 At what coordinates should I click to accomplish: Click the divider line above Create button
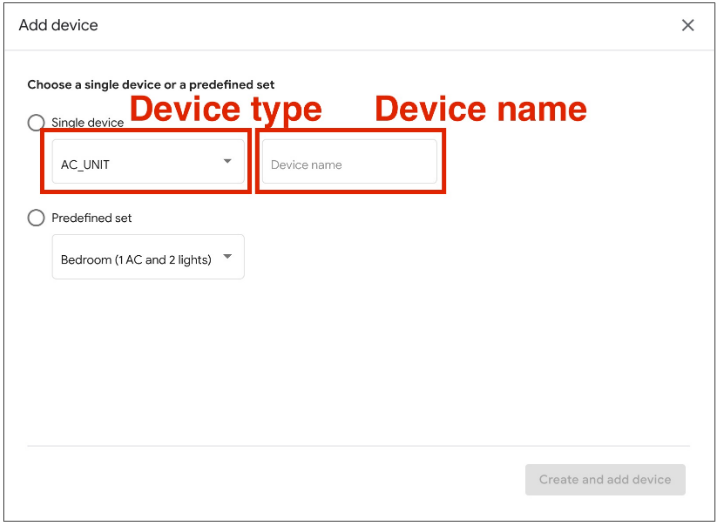[358, 446]
